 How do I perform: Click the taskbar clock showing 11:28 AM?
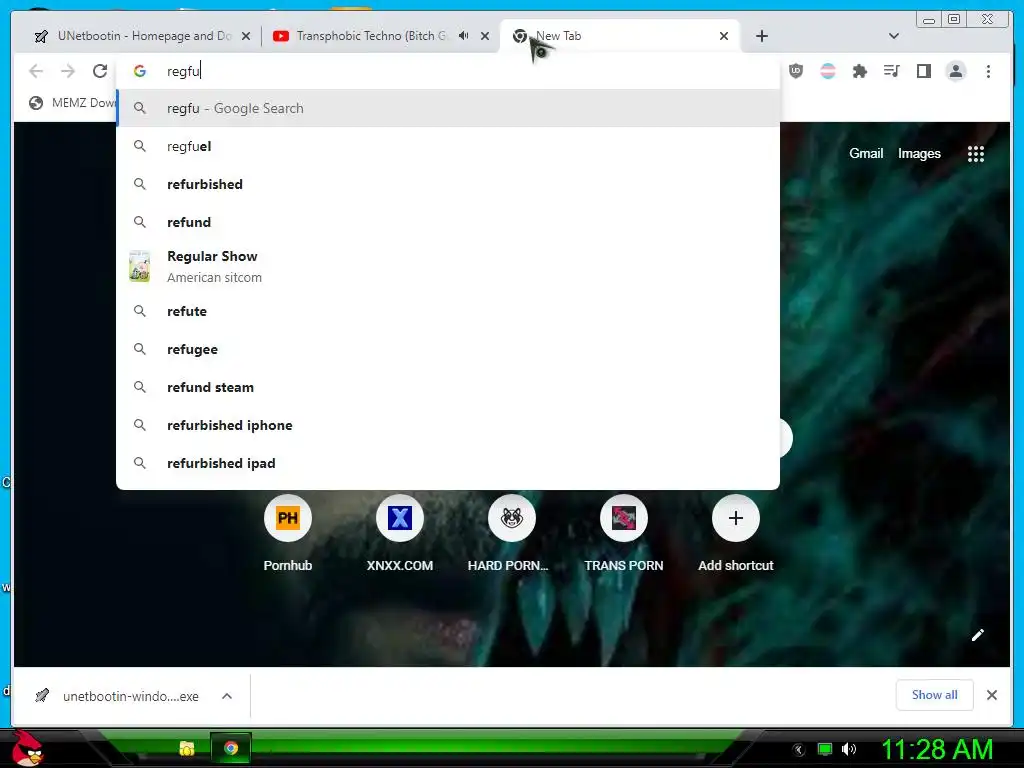936,749
